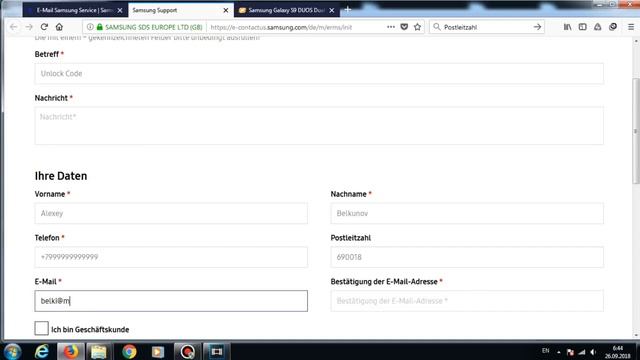The height and width of the screenshot is (360, 640).
Task: Reload the Samsung Support page
Action: [44, 27]
